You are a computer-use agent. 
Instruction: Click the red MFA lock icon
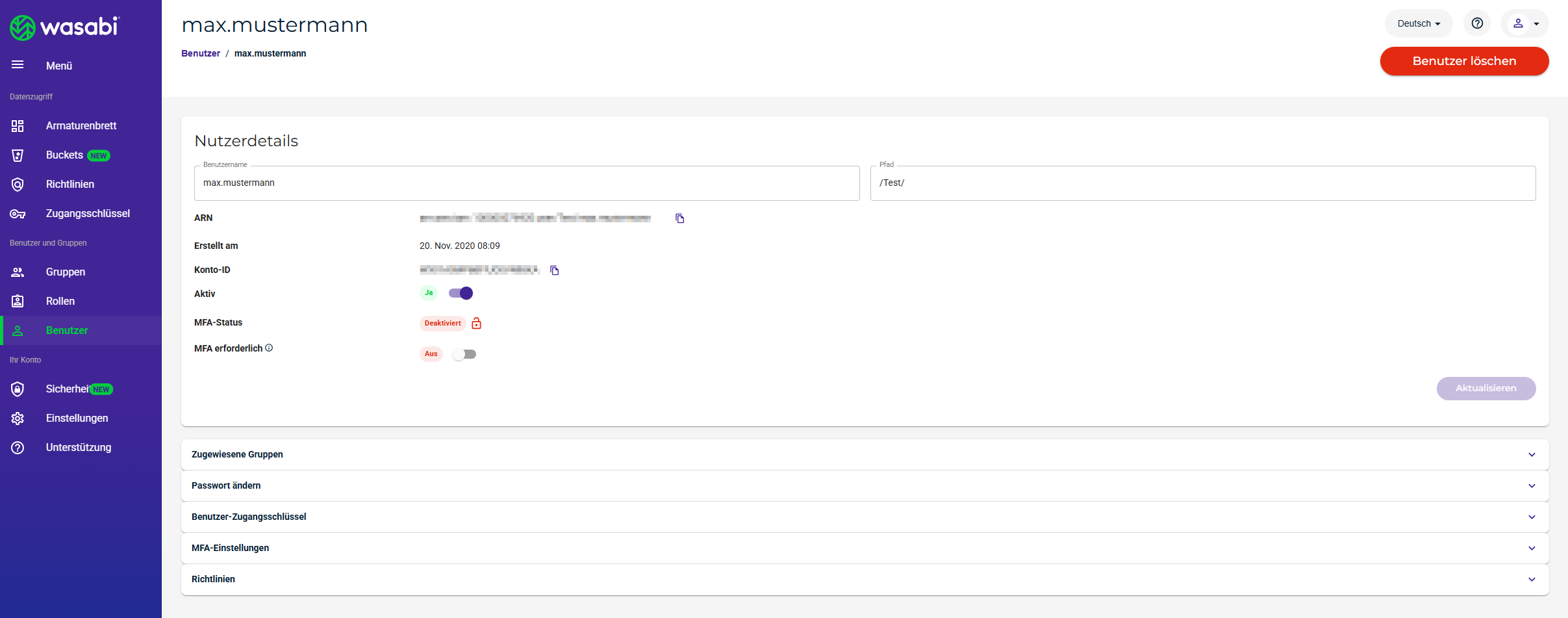tap(476, 323)
